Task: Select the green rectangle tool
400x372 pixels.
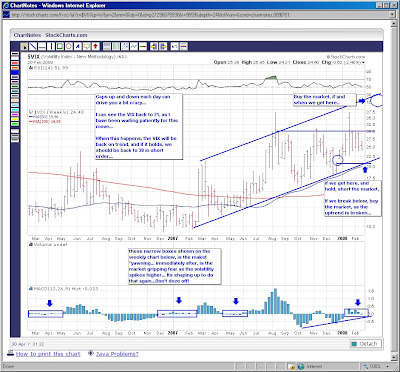Action: 60,46
